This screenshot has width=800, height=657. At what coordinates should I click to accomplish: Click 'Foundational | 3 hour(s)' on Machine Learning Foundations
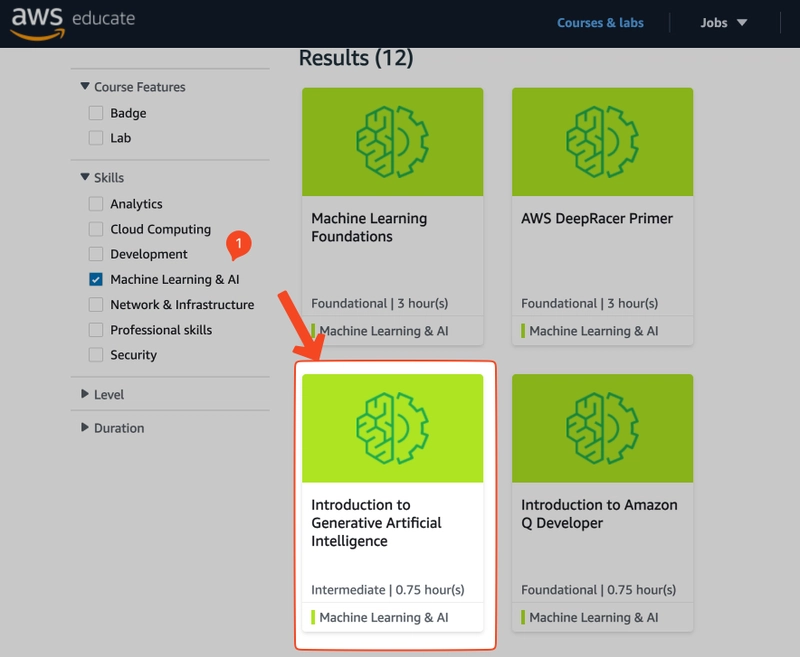(380, 304)
